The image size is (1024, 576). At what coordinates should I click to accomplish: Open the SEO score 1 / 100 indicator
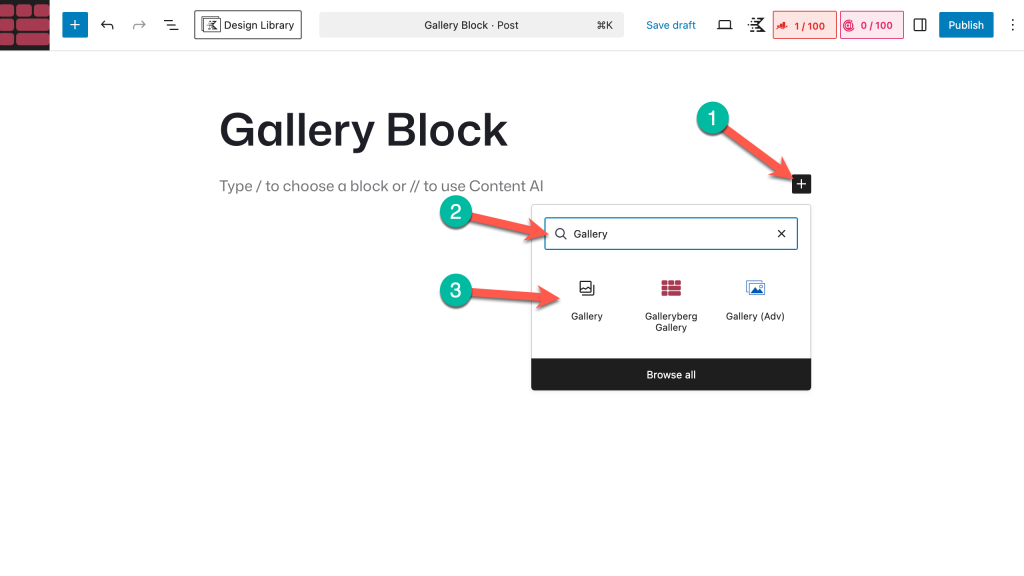tap(804, 25)
